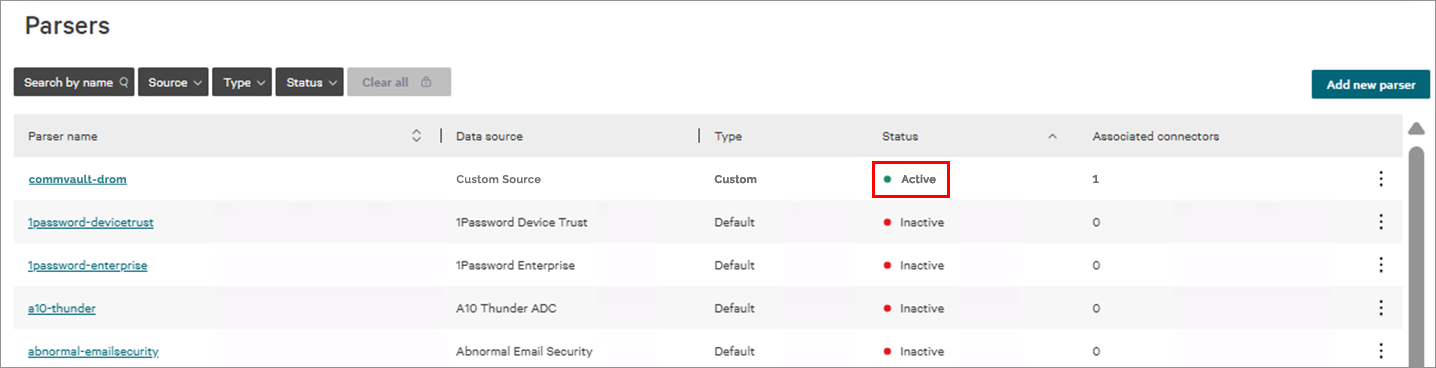The image size is (1436, 368).
Task: Open kebab menu for commvault-drom row
Action: pos(1381,179)
